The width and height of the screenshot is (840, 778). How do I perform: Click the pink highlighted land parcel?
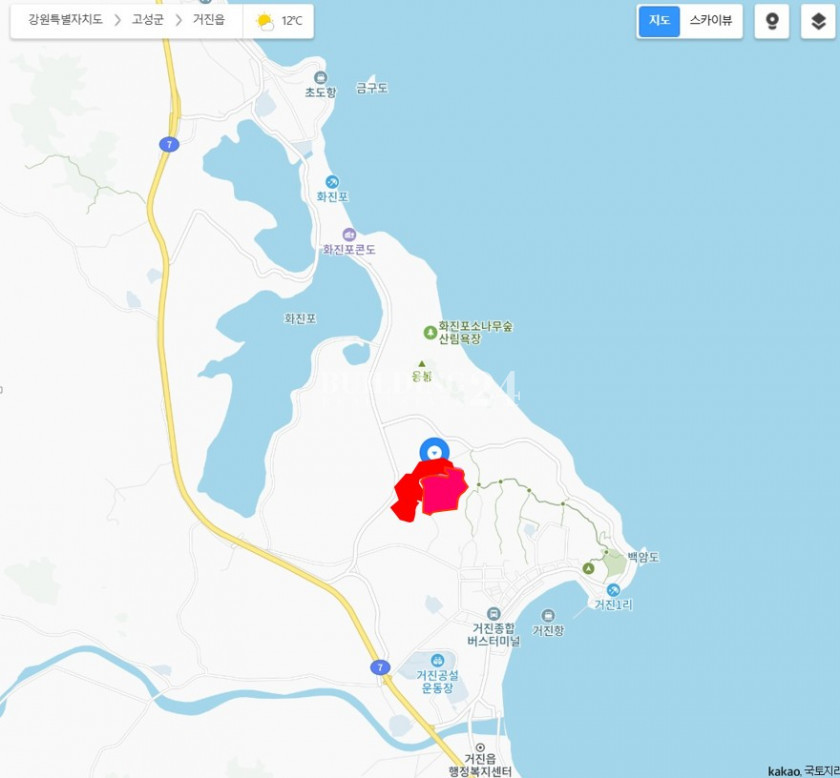(x=443, y=493)
